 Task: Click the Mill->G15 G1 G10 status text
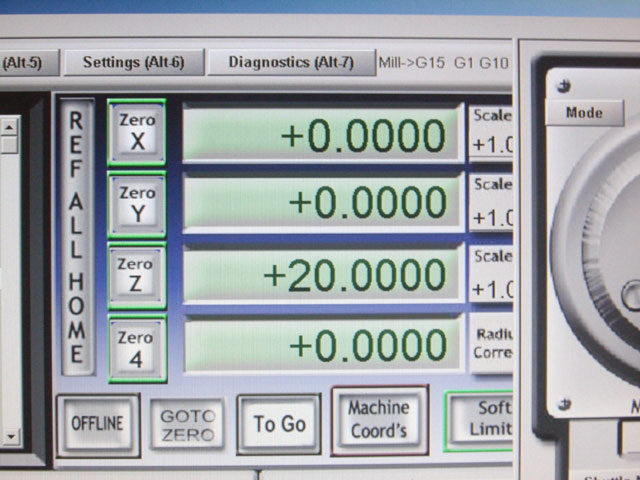pyautogui.click(x=443, y=63)
